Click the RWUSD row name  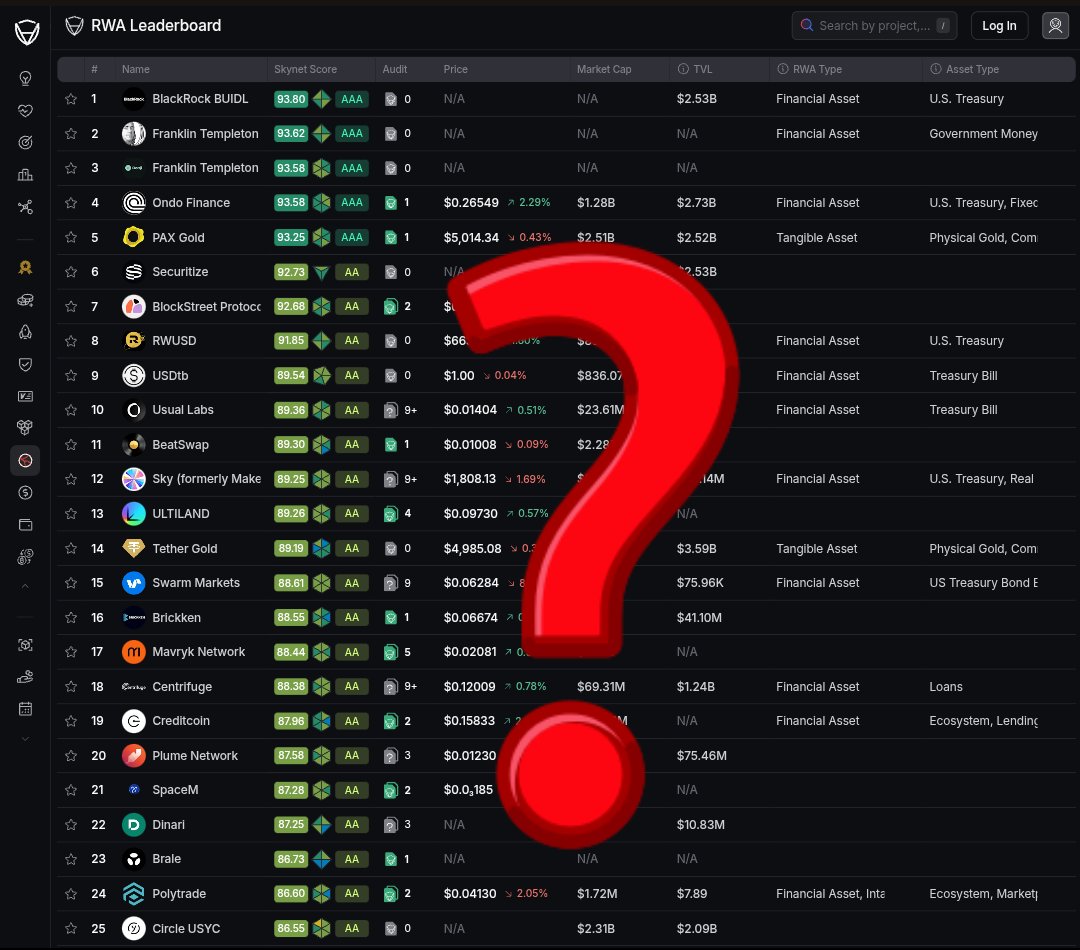coord(174,341)
